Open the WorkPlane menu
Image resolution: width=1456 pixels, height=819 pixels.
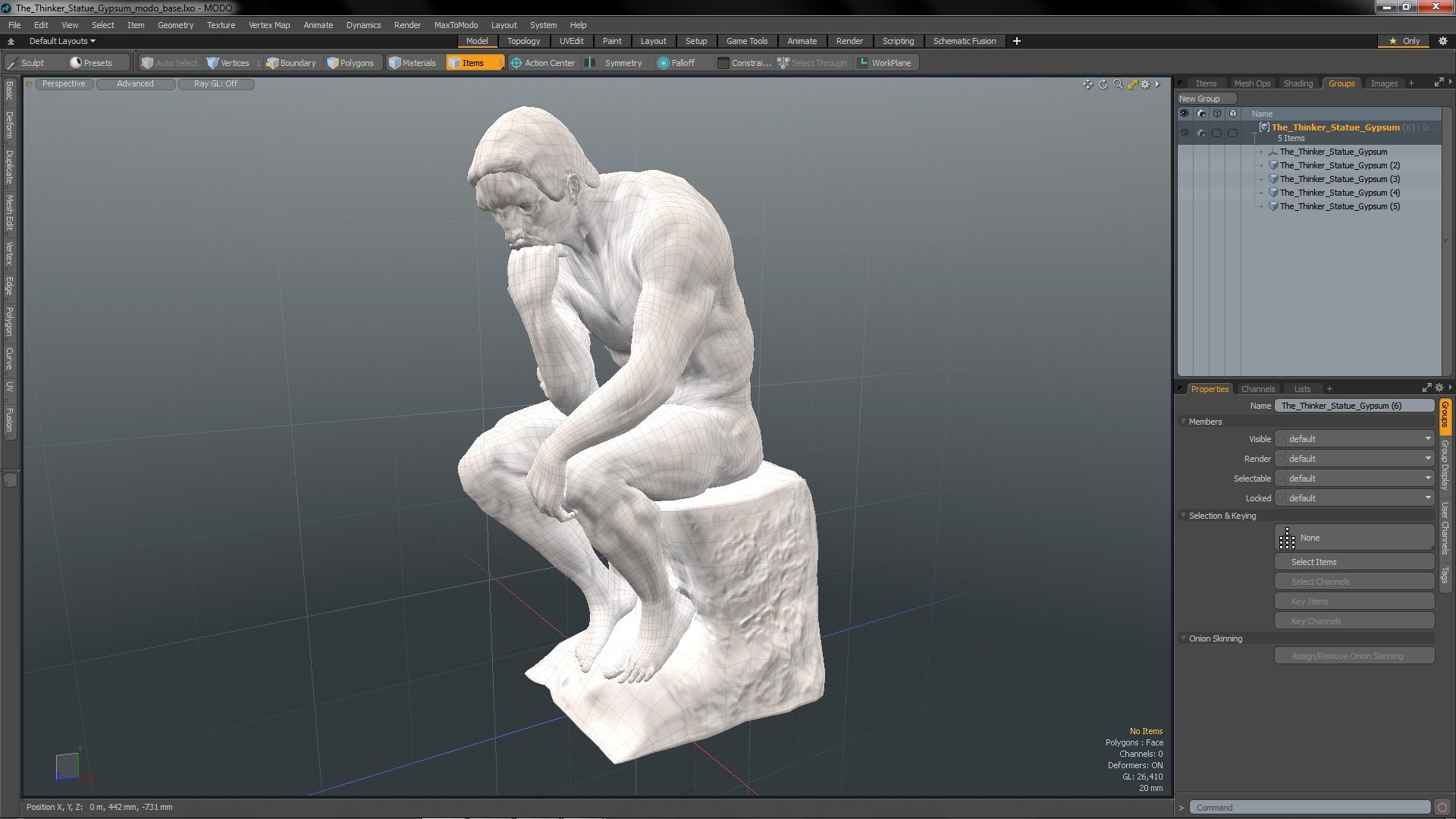(x=886, y=63)
